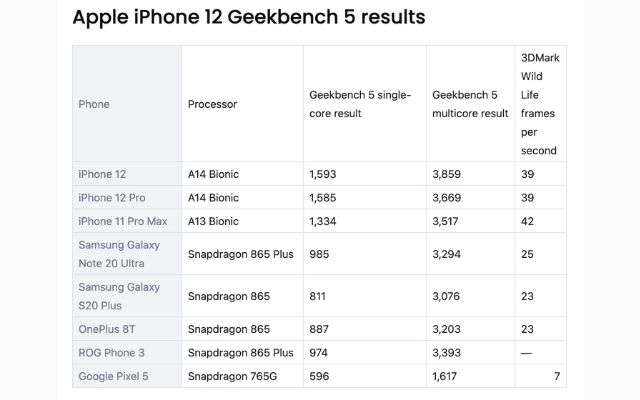Click 3DMark Wild Life frames header

[x=540, y=104]
